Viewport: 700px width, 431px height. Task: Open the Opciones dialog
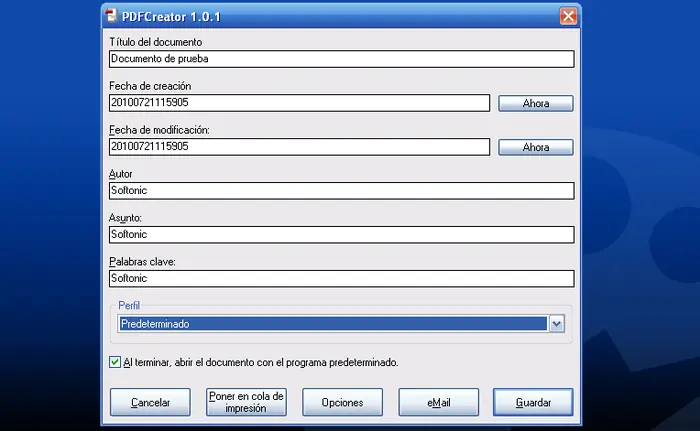click(342, 402)
